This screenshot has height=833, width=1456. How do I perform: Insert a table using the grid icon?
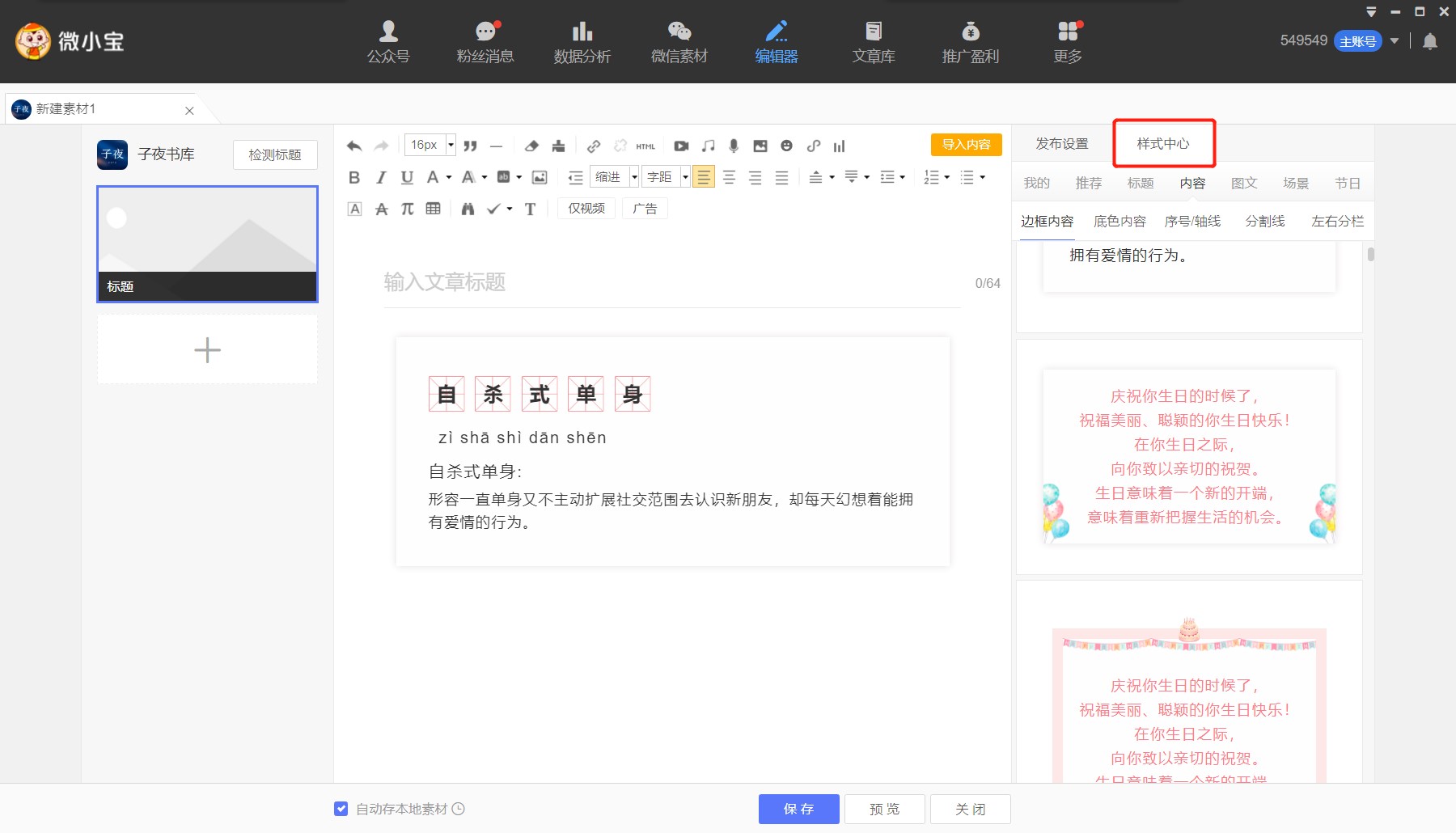(434, 209)
